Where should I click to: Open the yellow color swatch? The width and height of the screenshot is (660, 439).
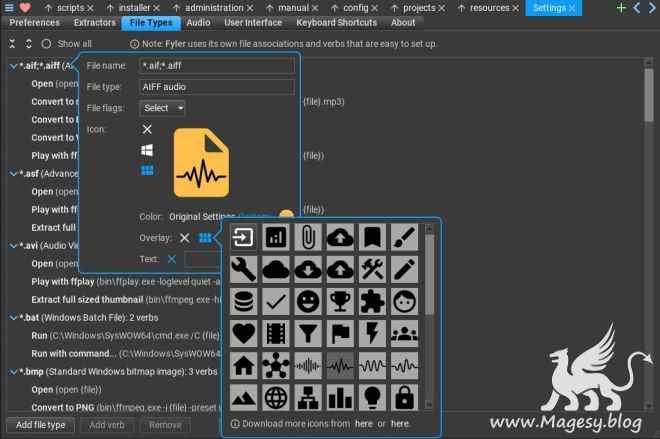(286, 215)
